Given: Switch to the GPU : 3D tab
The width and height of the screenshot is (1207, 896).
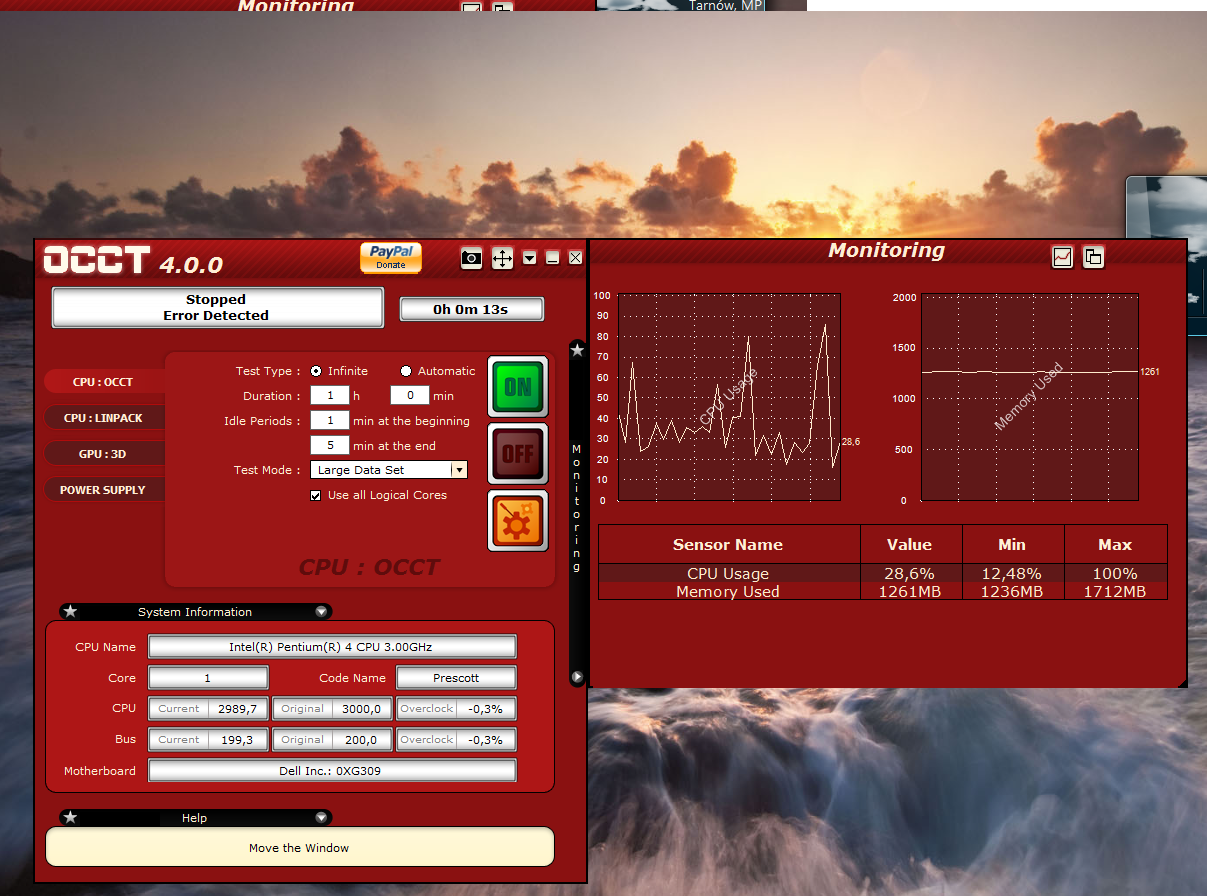Looking at the screenshot, I should (x=104, y=454).
